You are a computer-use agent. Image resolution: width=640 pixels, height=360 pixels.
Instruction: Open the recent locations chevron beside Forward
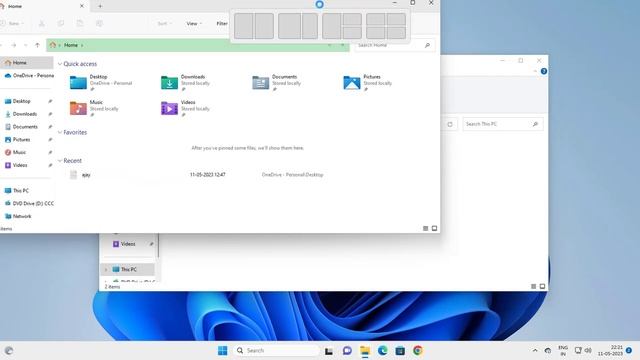[x=26, y=45]
